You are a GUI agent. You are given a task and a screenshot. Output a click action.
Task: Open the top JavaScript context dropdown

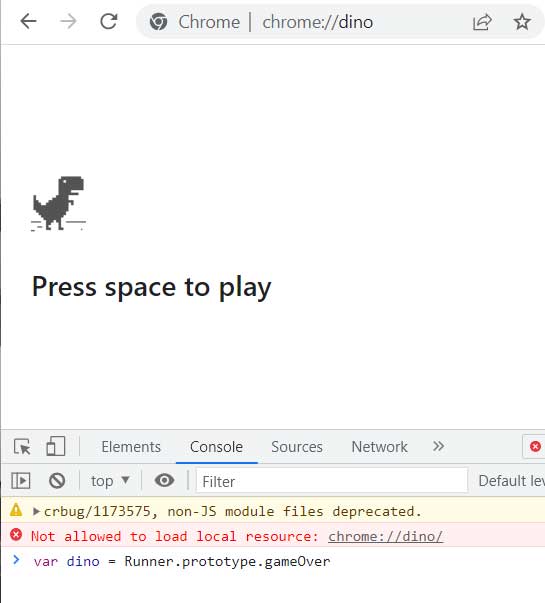coord(110,481)
